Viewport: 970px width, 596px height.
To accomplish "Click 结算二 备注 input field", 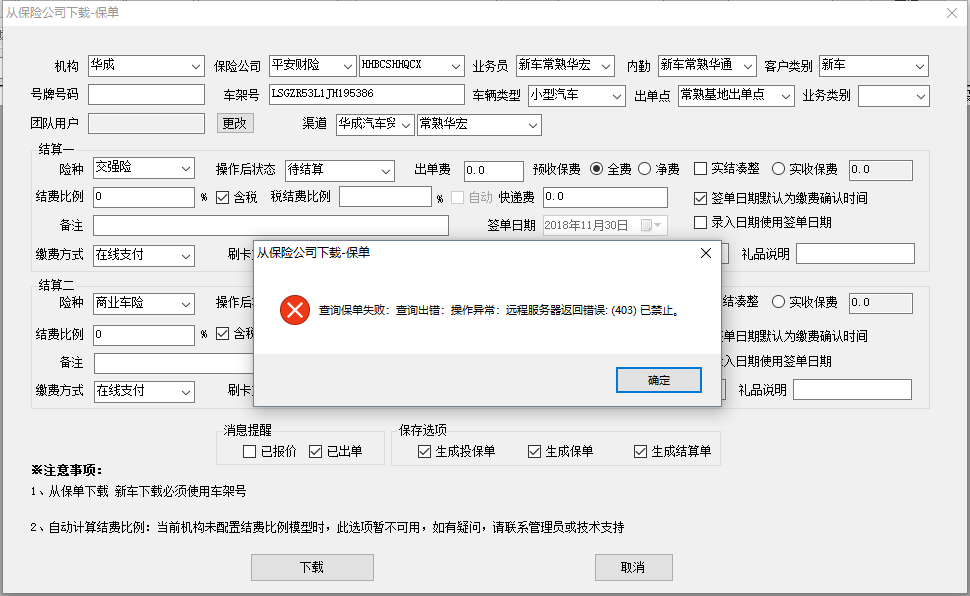I will [x=174, y=363].
